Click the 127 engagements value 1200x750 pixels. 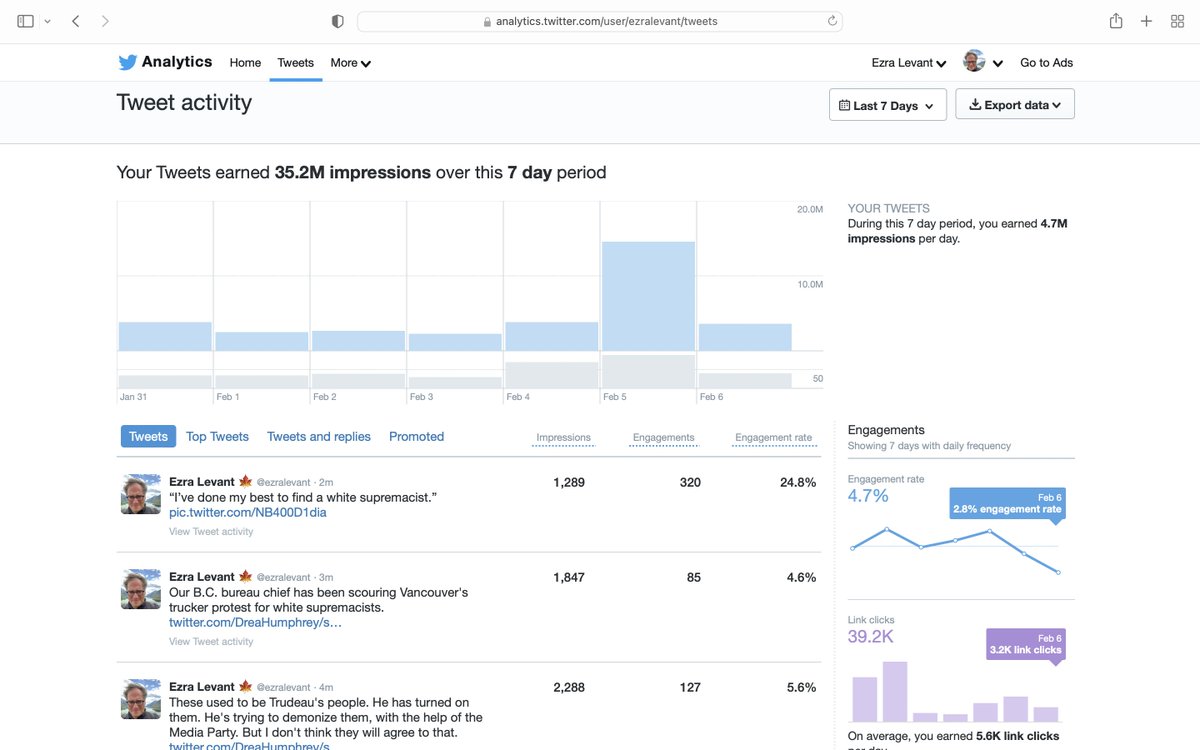690,687
